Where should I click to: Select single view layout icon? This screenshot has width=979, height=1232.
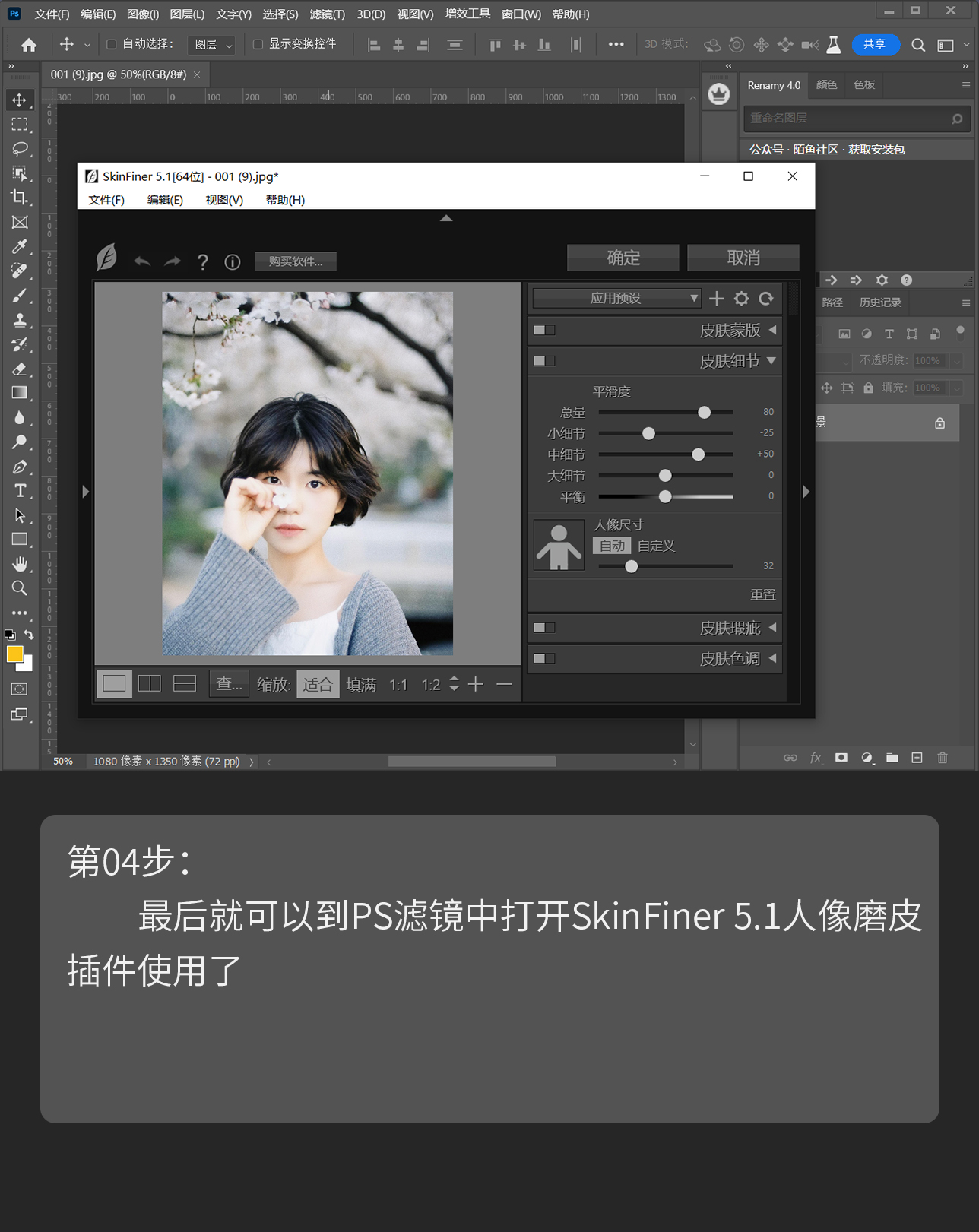[x=114, y=683]
